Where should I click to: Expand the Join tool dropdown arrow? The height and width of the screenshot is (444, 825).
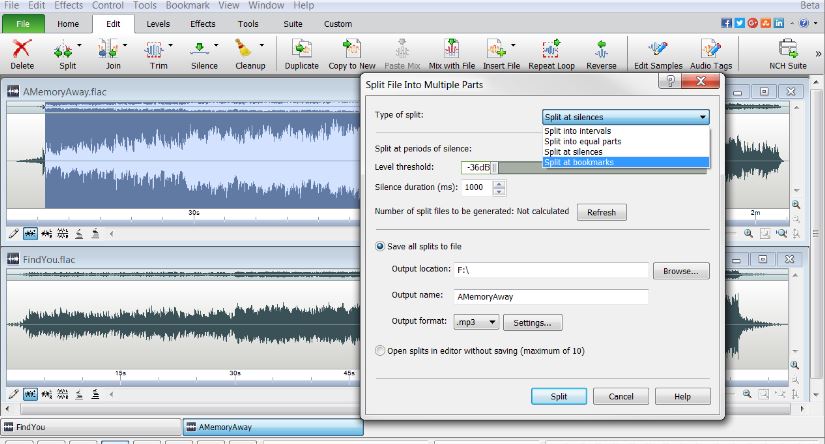point(125,46)
